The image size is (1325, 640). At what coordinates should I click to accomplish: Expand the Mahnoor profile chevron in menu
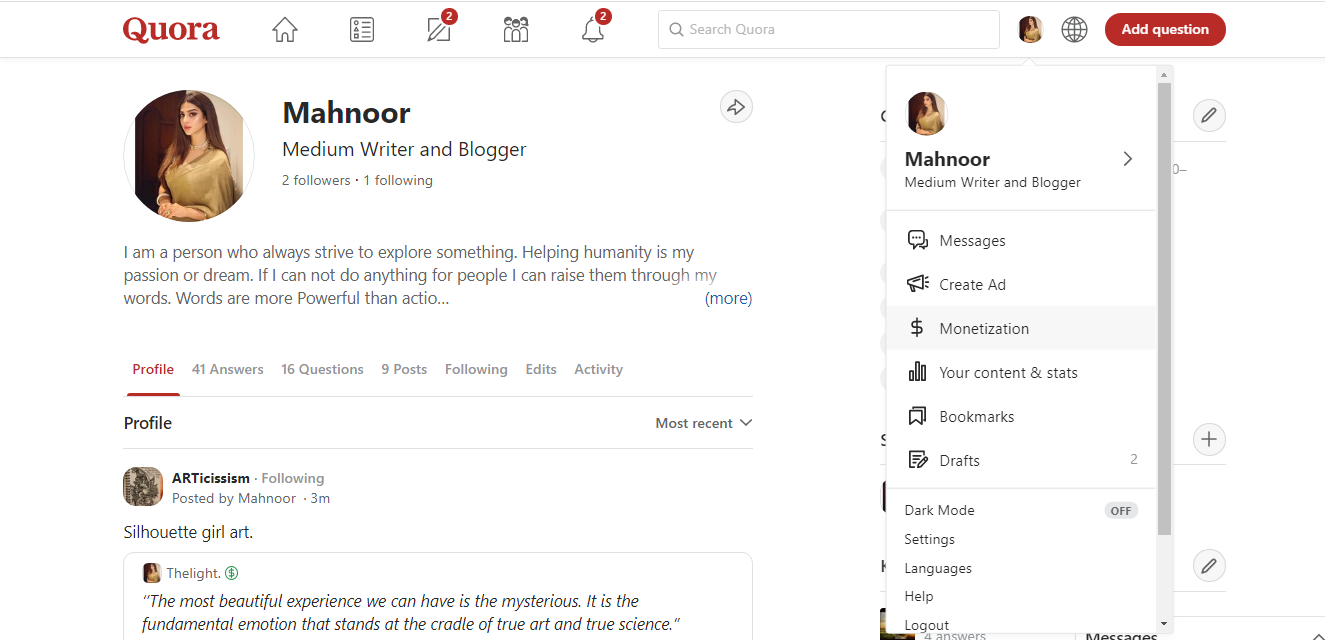tap(1128, 159)
